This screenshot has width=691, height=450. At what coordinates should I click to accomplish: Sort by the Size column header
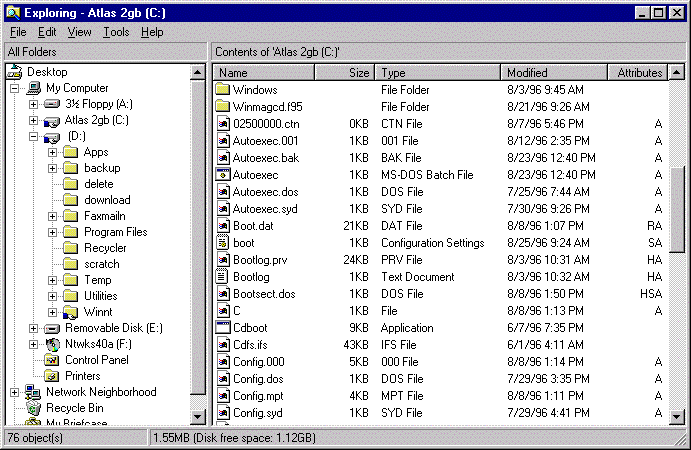[x=345, y=72]
